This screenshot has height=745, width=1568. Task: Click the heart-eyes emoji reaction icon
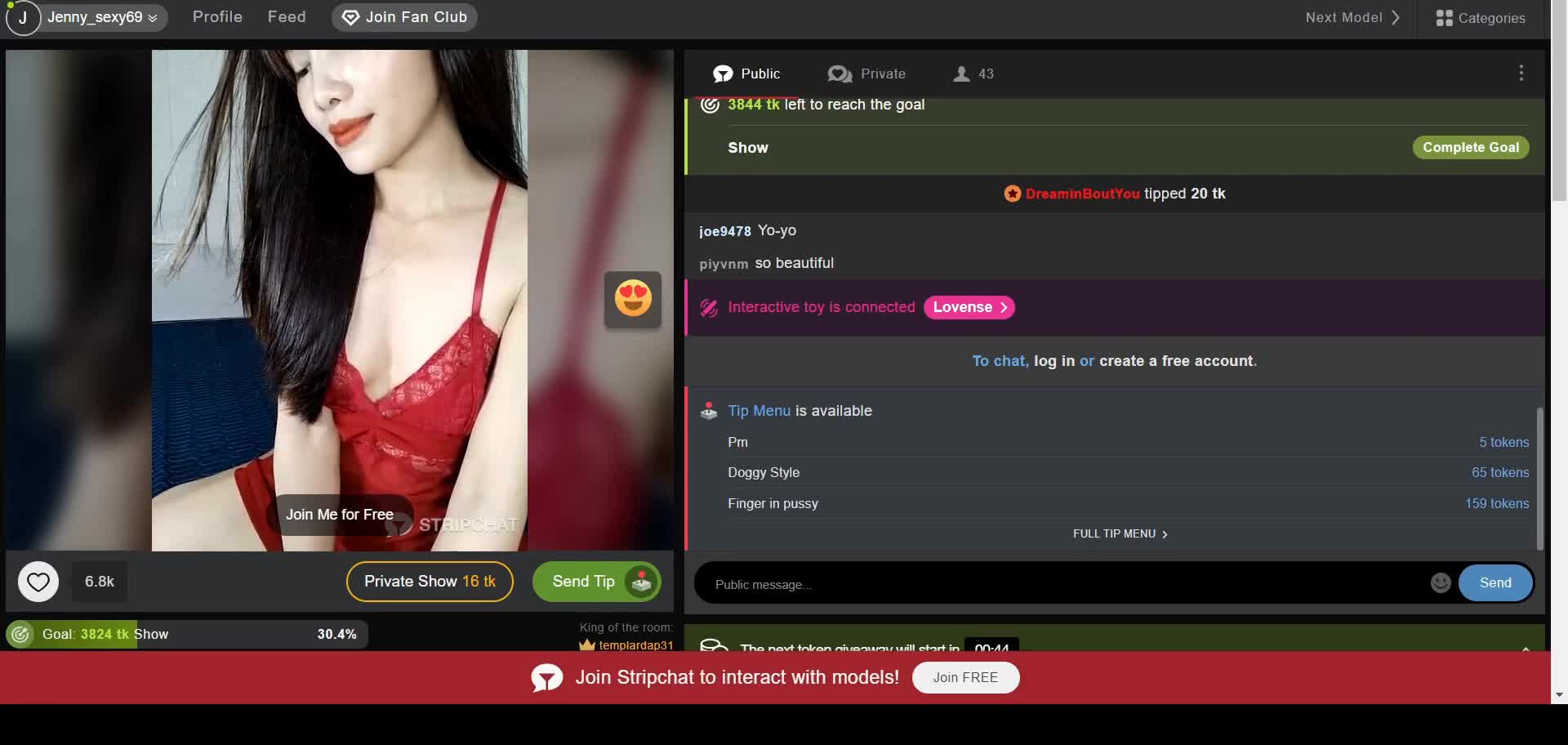click(633, 299)
